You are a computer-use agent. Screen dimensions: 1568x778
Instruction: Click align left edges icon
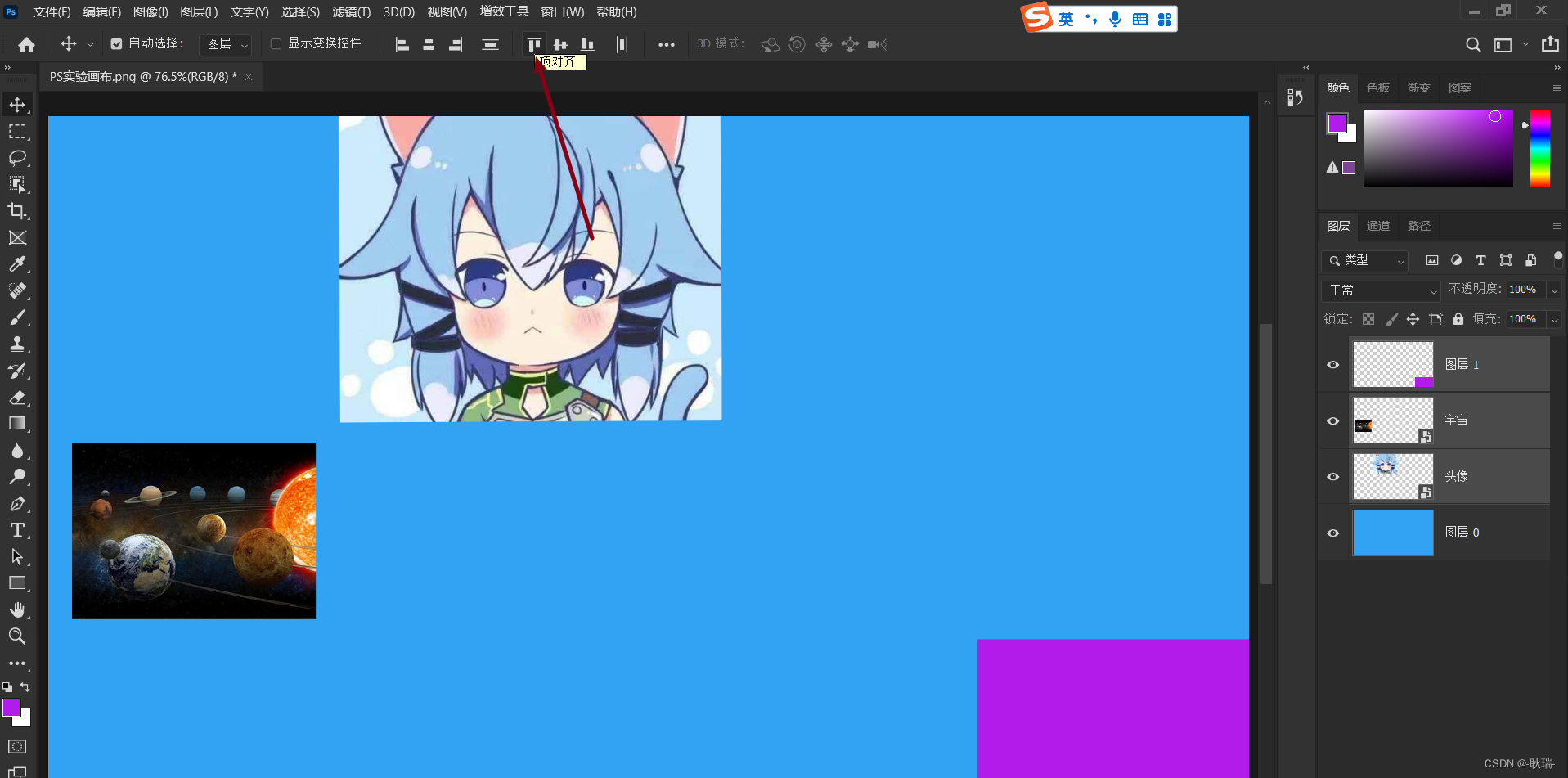tap(402, 44)
